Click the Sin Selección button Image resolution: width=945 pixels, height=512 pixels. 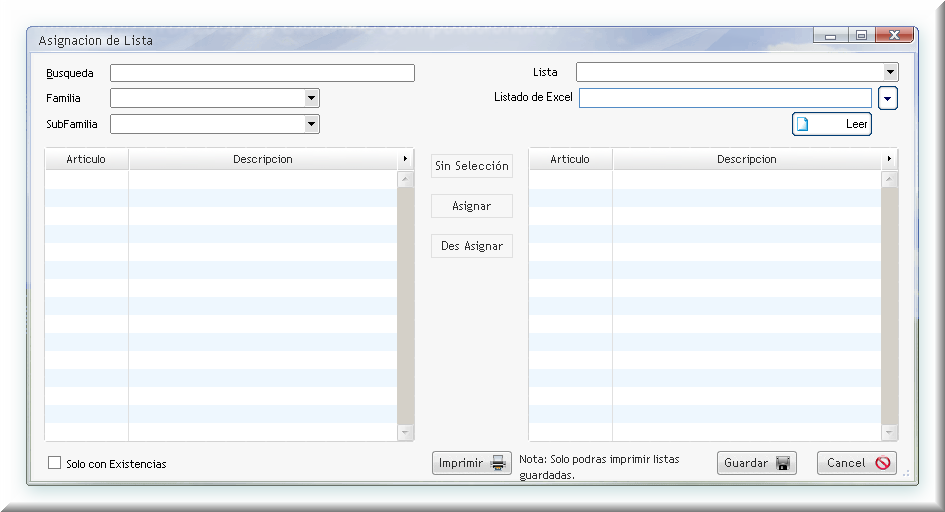(x=472, y=166)
